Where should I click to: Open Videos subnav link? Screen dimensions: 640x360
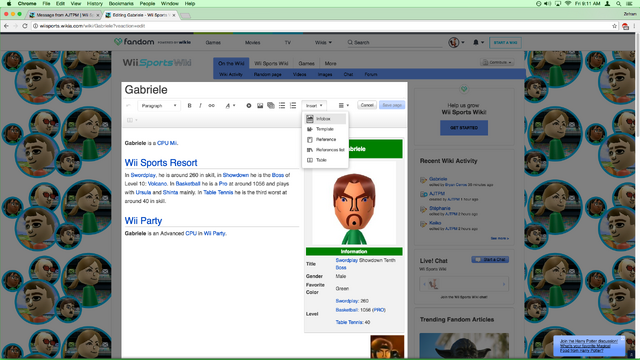tap(299, 74)
